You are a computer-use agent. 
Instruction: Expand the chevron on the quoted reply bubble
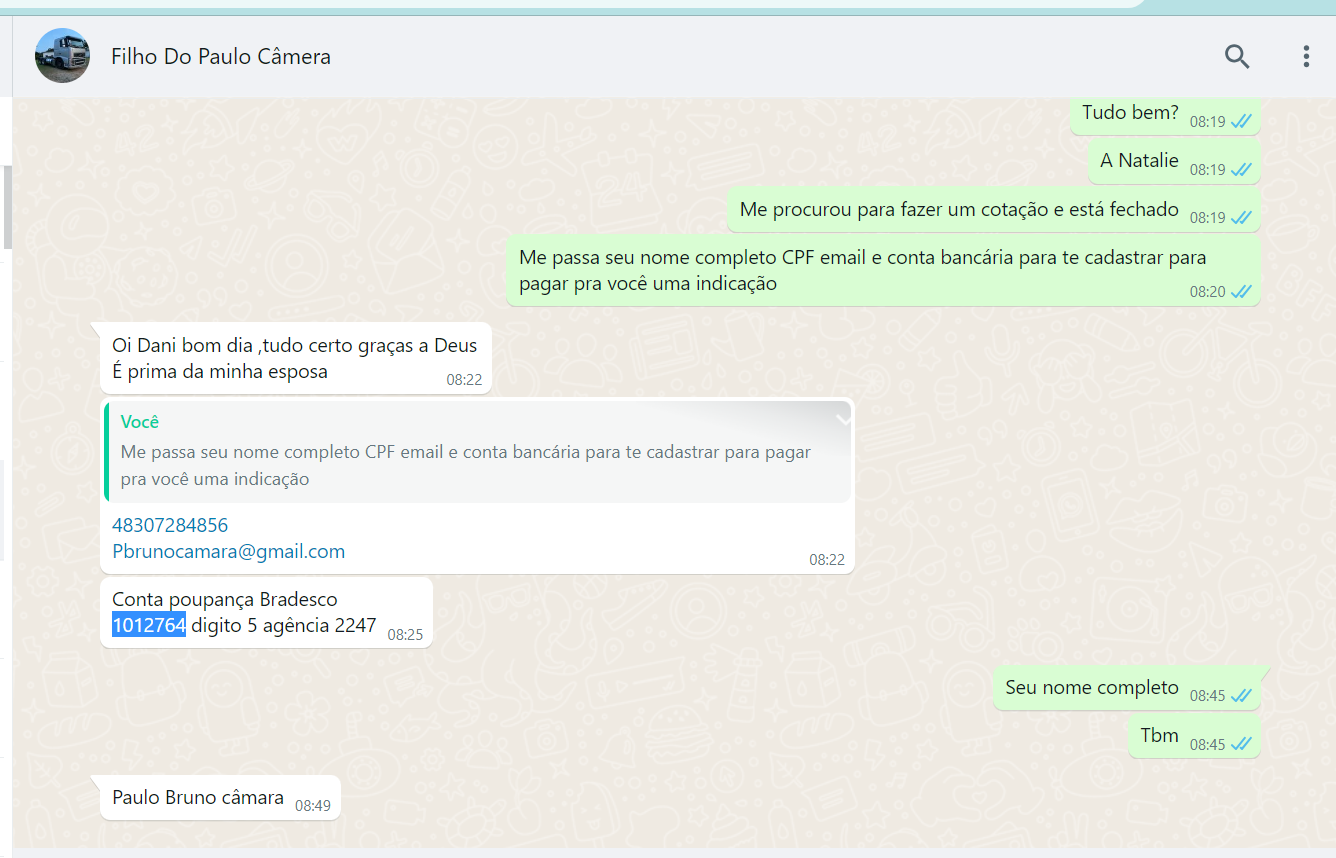click(843, 419)
